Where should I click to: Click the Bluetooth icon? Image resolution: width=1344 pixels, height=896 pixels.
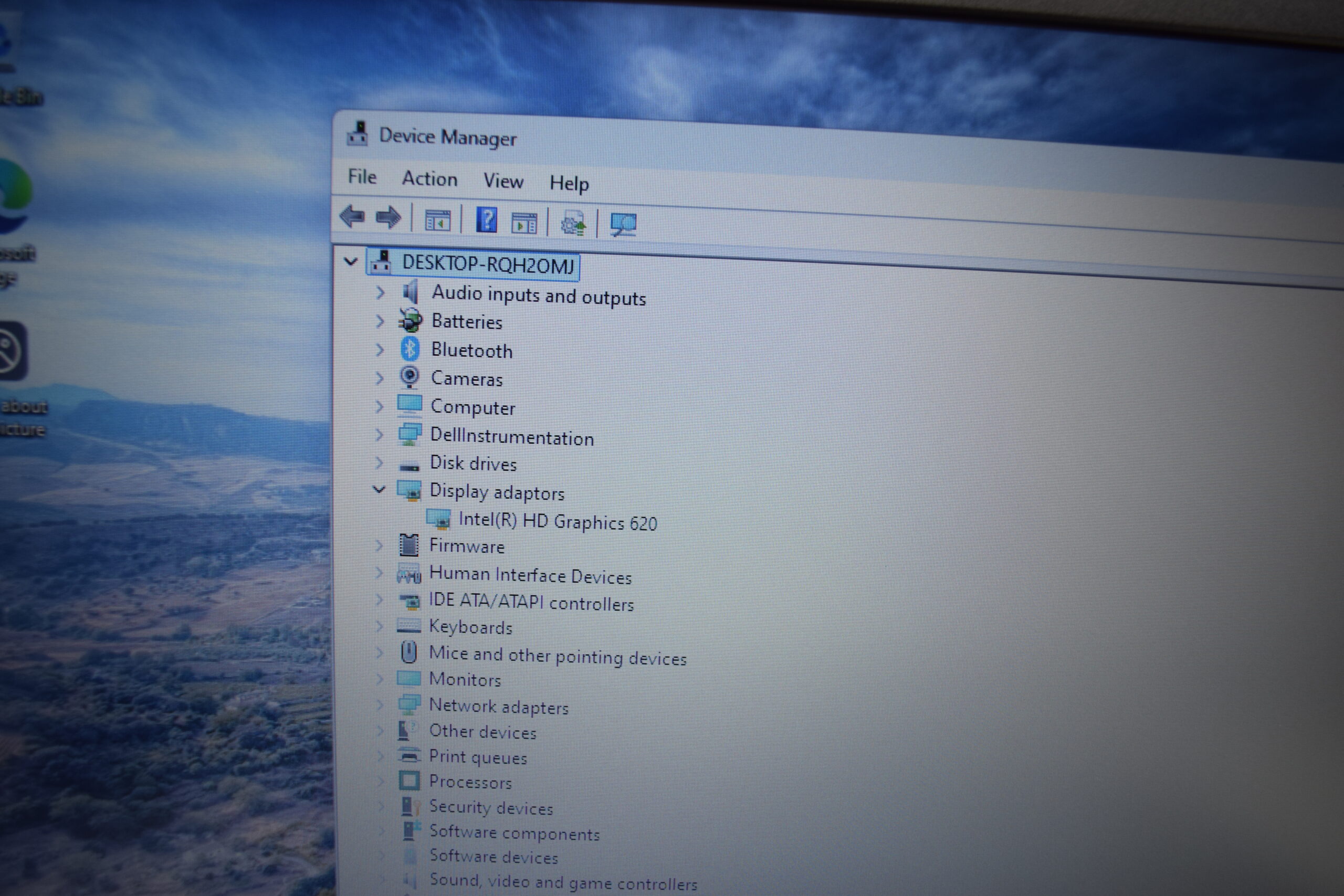(409, 349)
